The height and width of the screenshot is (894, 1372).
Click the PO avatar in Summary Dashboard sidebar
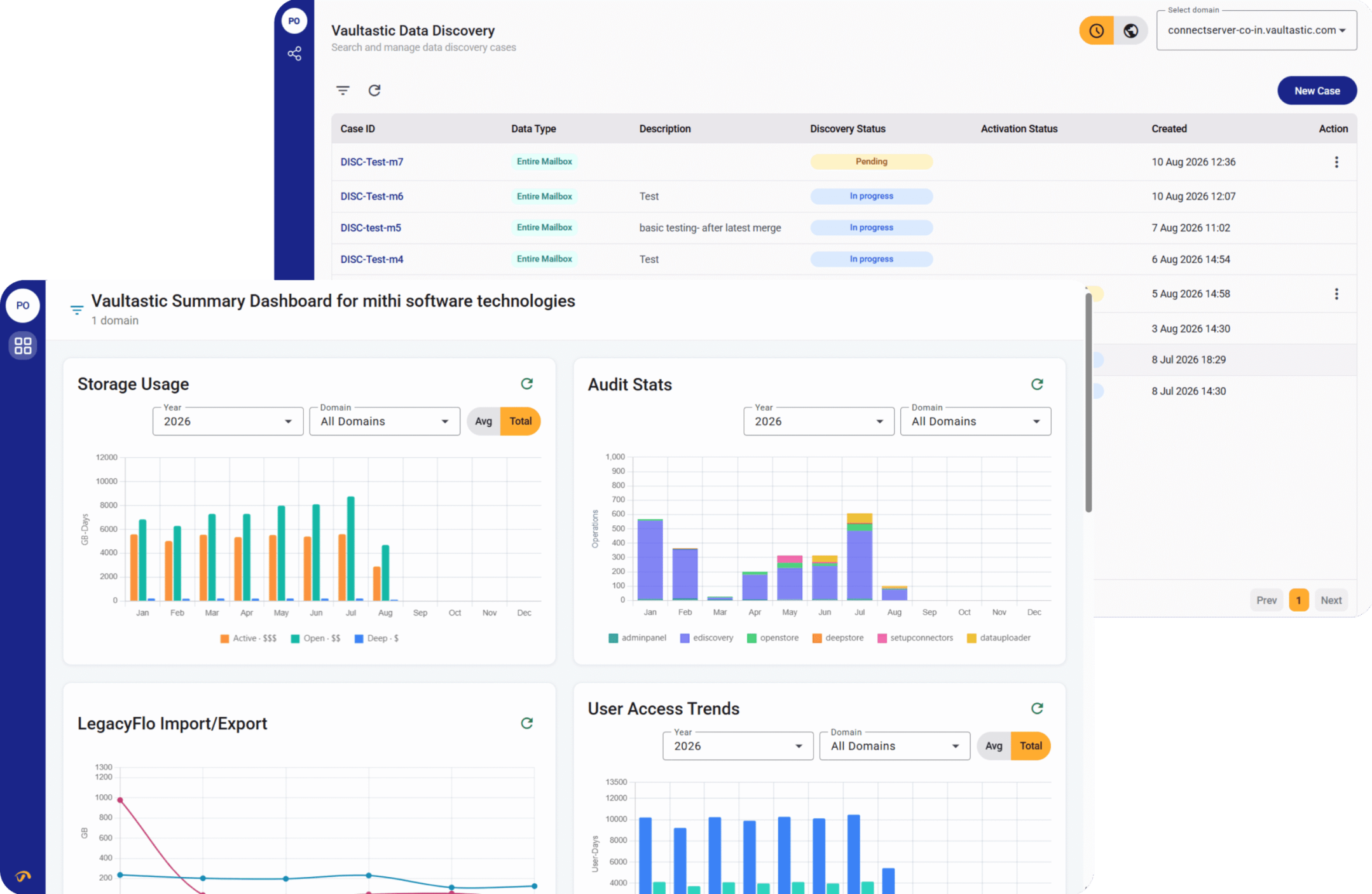(x=23, y=305)
